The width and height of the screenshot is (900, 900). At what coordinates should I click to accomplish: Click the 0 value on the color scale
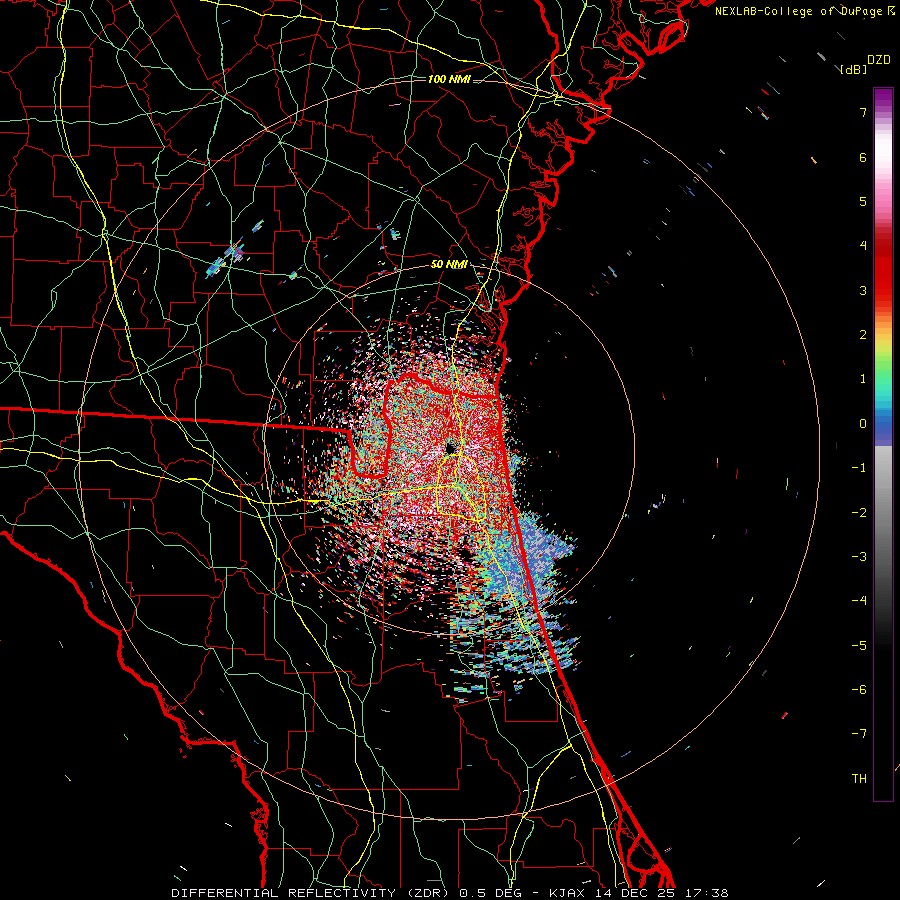pos(863,424)
